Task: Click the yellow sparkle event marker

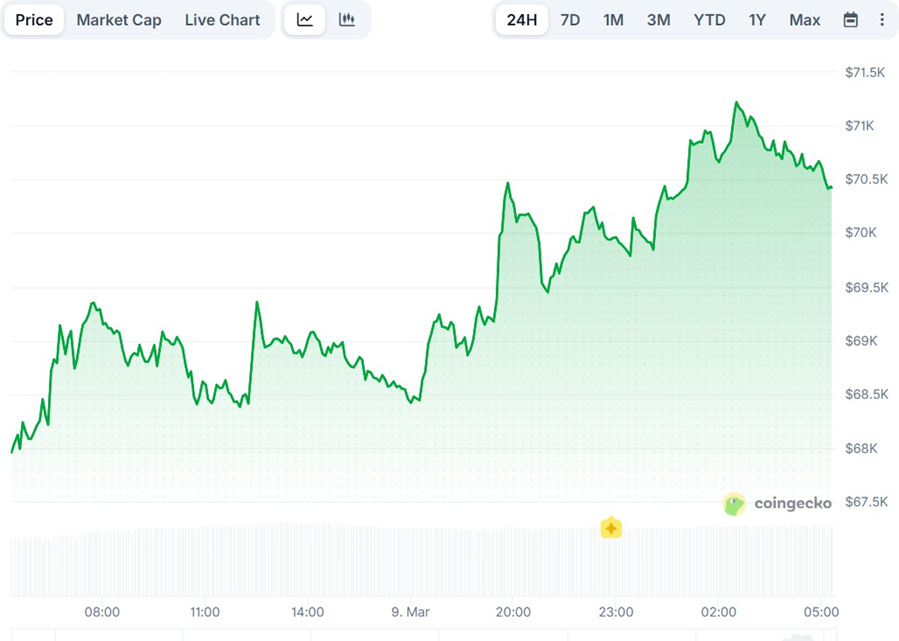Action: (x=611, y=528)
